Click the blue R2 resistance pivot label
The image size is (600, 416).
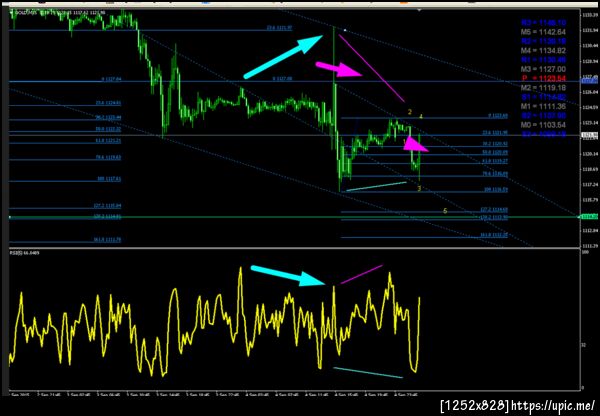point(543,41)
